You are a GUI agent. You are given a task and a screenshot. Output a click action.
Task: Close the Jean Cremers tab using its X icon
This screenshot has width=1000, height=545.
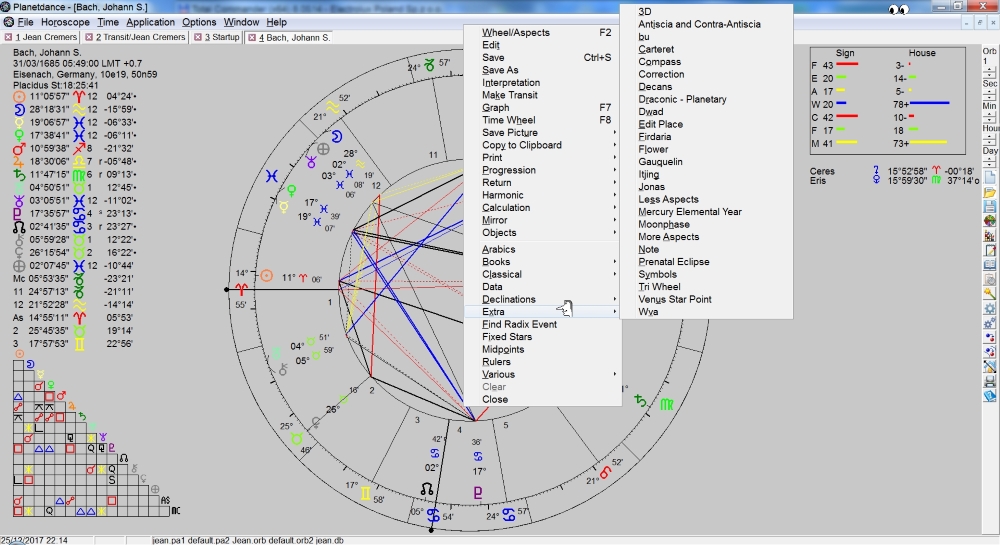point(7,38)
